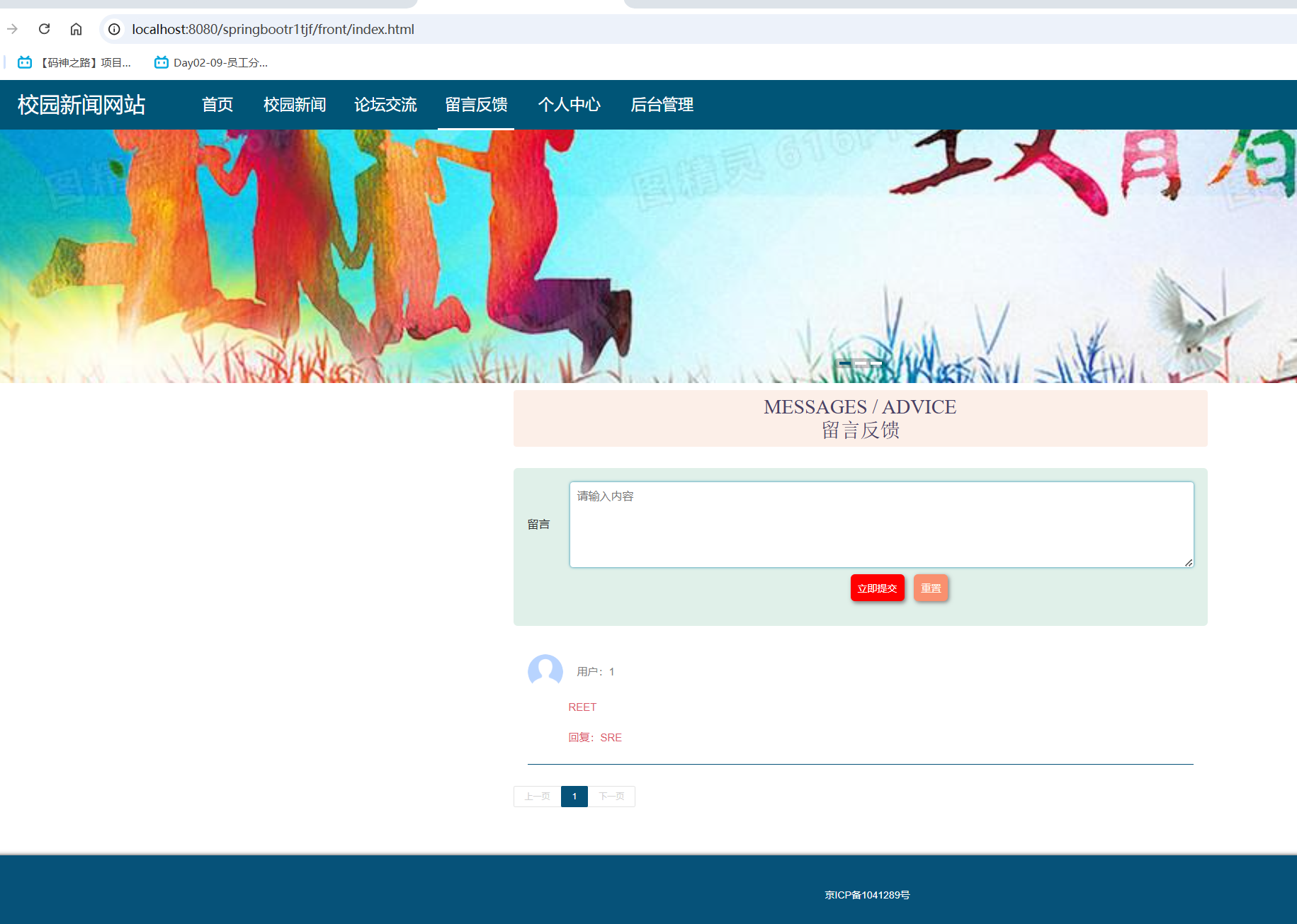Click the 立即提交 submit button
The width and height of the screenshot is (1297, 924).
click(x=877, y=588)
